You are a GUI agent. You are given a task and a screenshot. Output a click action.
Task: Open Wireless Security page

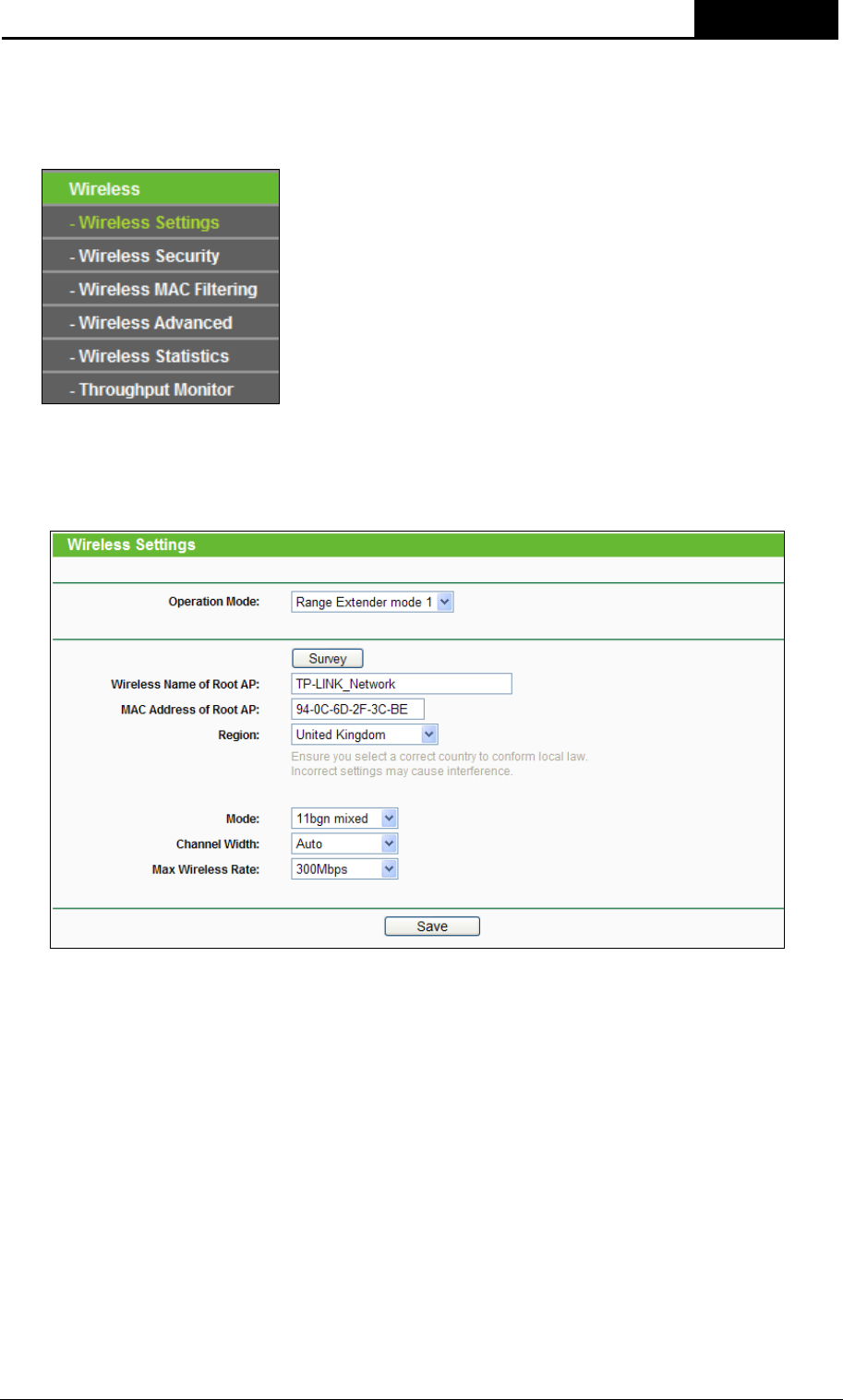click(161, 256)
